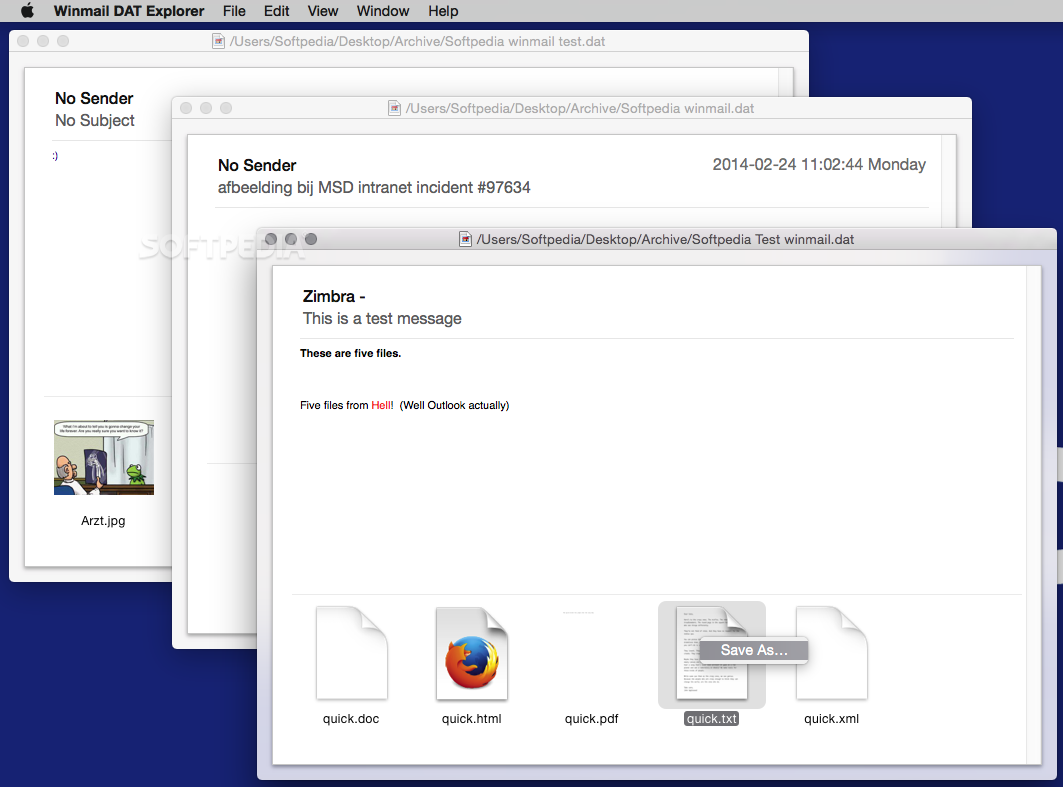Select the quick.doc attachment icon
Screen dimensions: 1063x787
(x=351, y=653)
